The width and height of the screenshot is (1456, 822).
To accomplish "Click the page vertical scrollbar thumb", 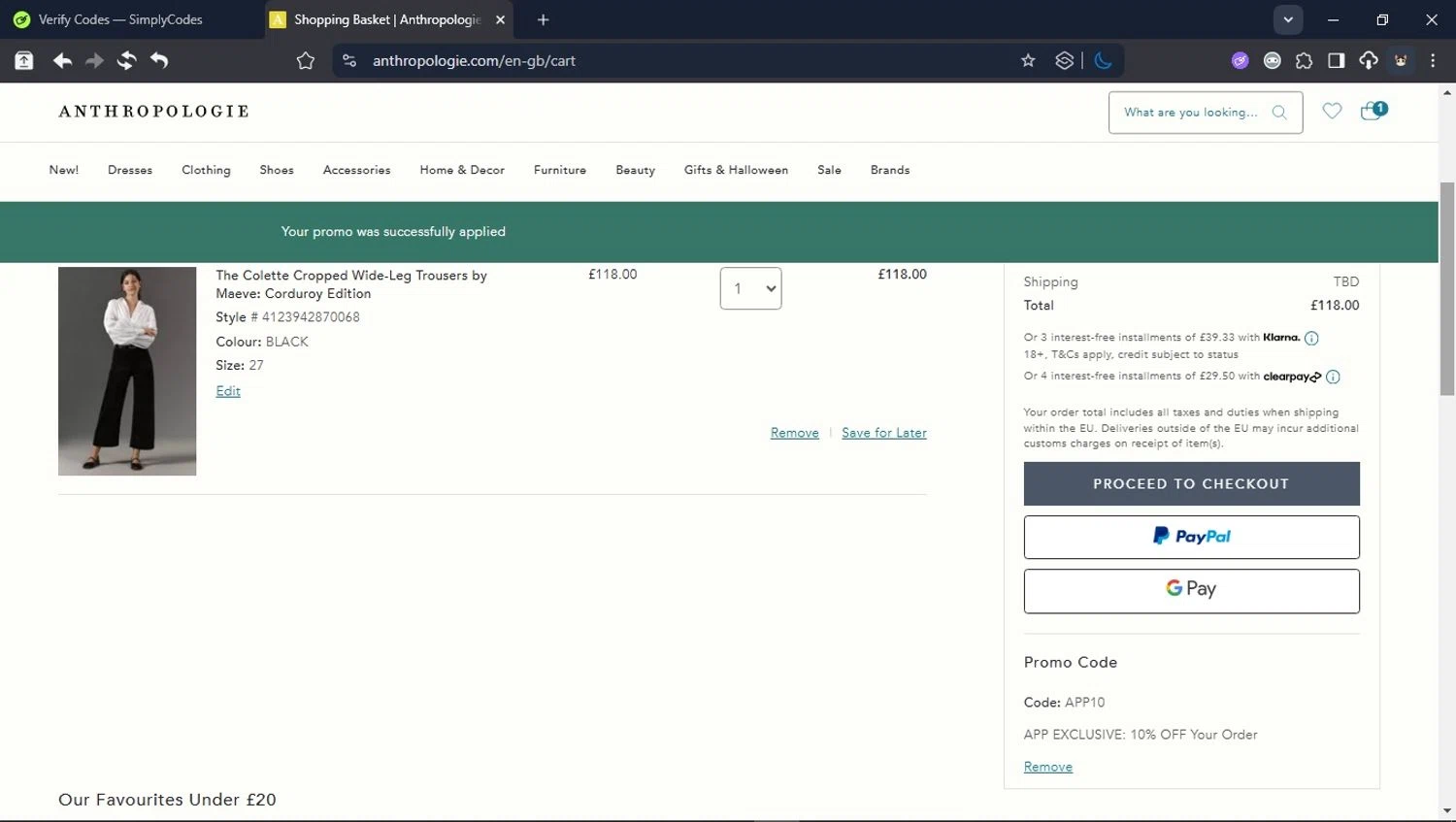I will [x=1447, y=288].
